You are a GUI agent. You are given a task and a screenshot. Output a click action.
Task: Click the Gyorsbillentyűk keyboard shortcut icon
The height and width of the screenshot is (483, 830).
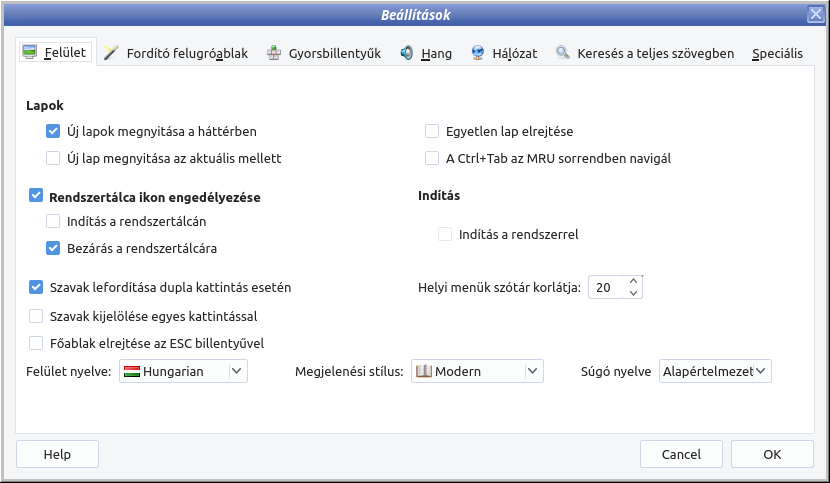tap(274, 53)
